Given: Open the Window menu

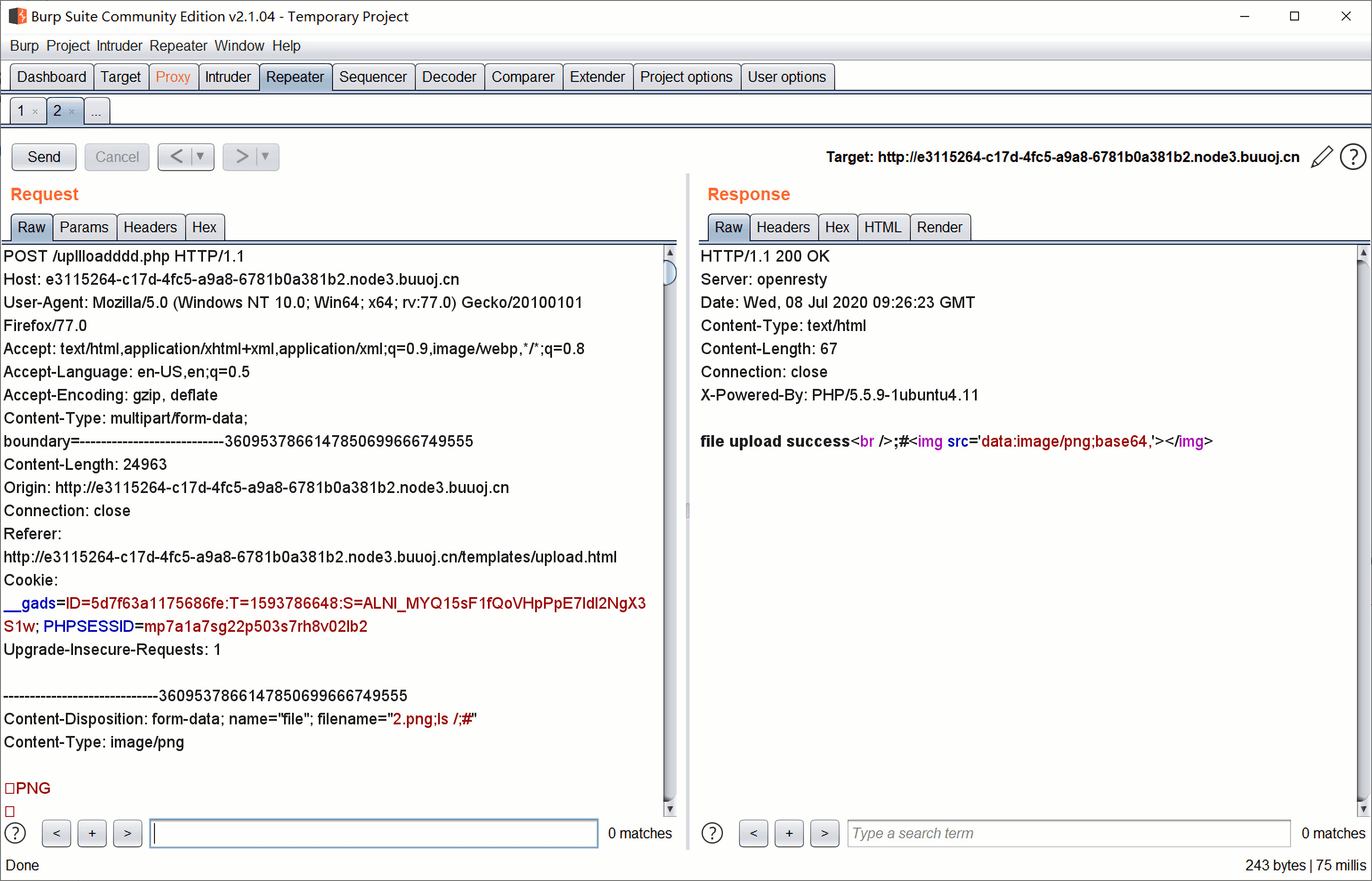Looking at the screenshot, I should pos(239,46).
